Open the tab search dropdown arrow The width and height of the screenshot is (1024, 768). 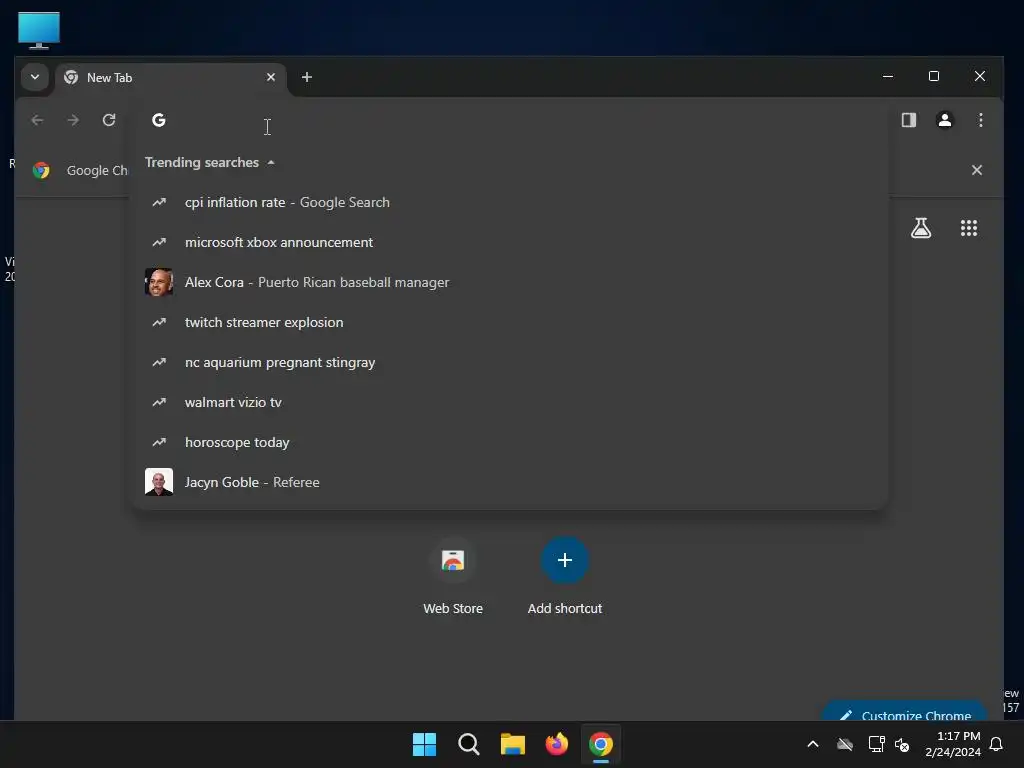35,77
